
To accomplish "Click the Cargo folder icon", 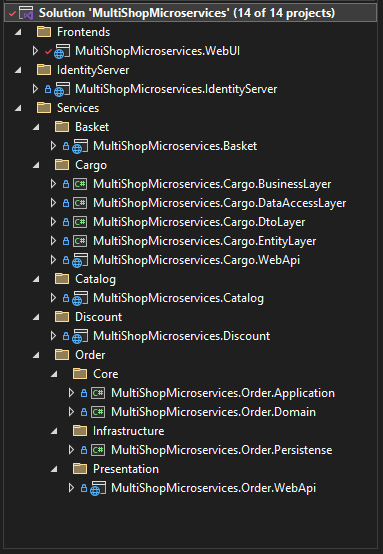I will 62,165.
